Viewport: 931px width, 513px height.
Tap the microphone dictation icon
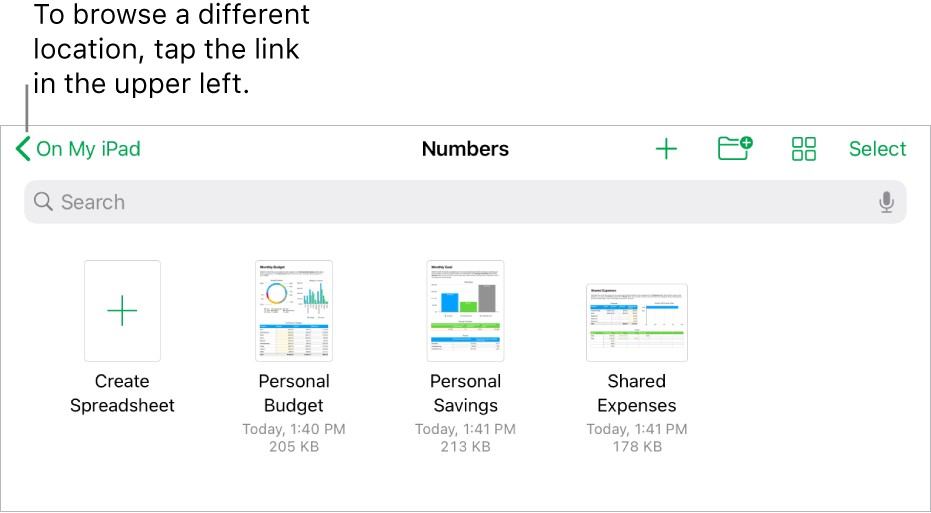[x=886, y=202]
